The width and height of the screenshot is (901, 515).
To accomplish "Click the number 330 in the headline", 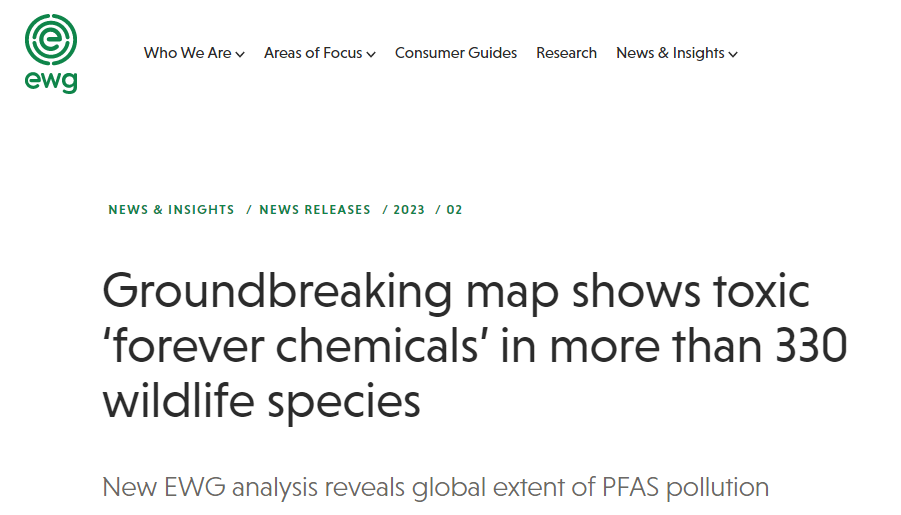I will 811,346.
